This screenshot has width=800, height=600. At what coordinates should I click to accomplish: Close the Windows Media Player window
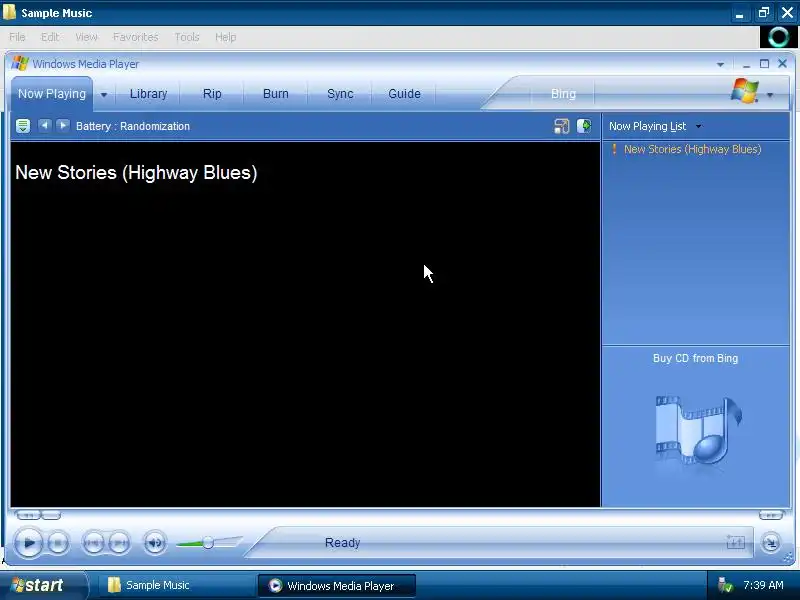782,63
